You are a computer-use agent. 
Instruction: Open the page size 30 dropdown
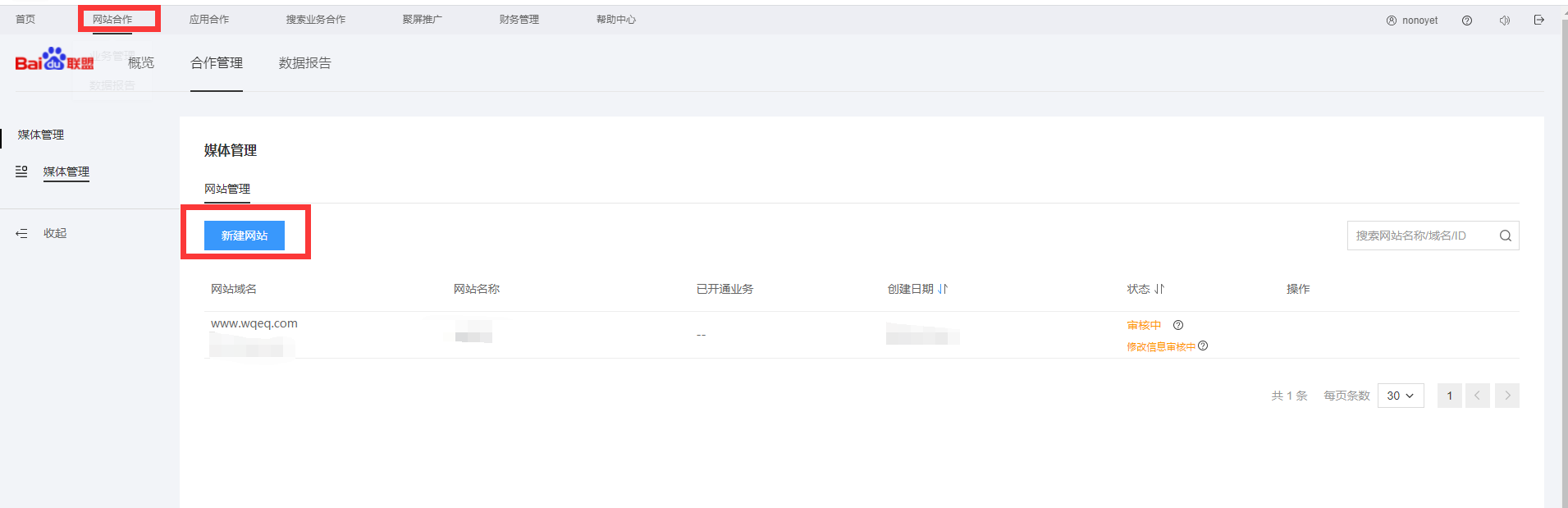click(1401, 396)
